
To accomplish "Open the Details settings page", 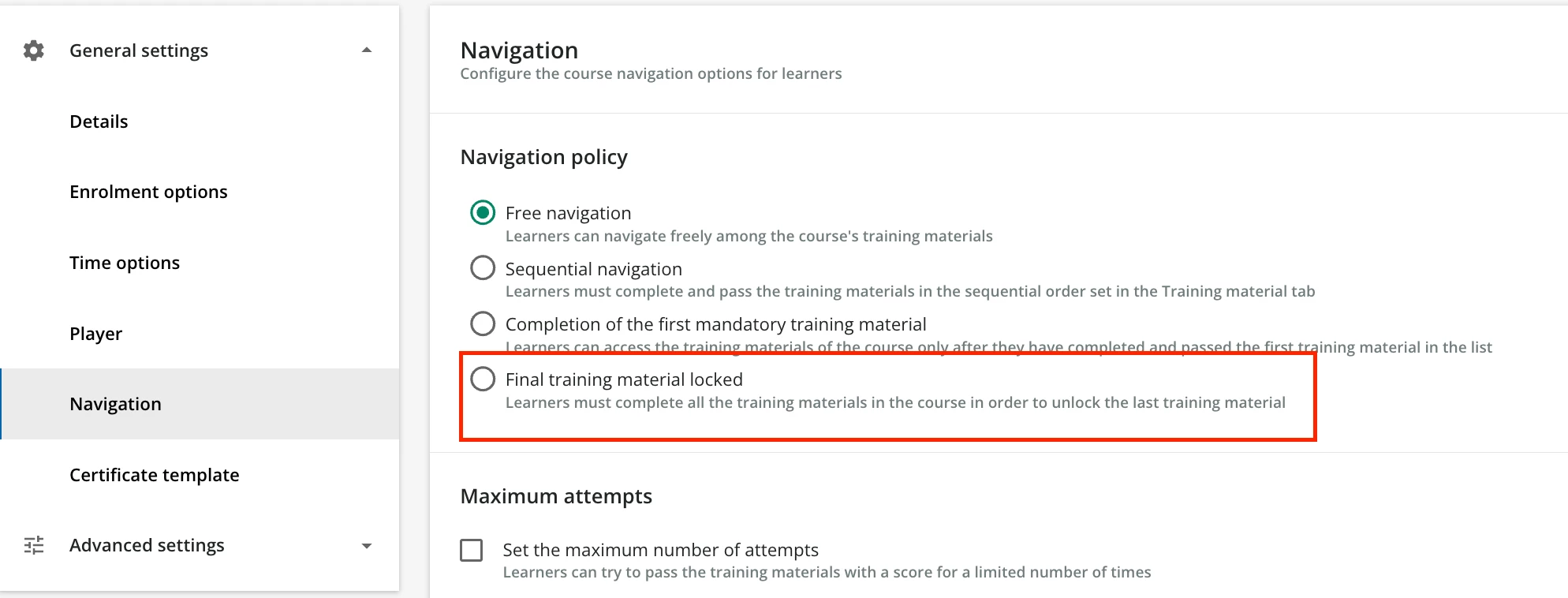I will pos(99,121).
